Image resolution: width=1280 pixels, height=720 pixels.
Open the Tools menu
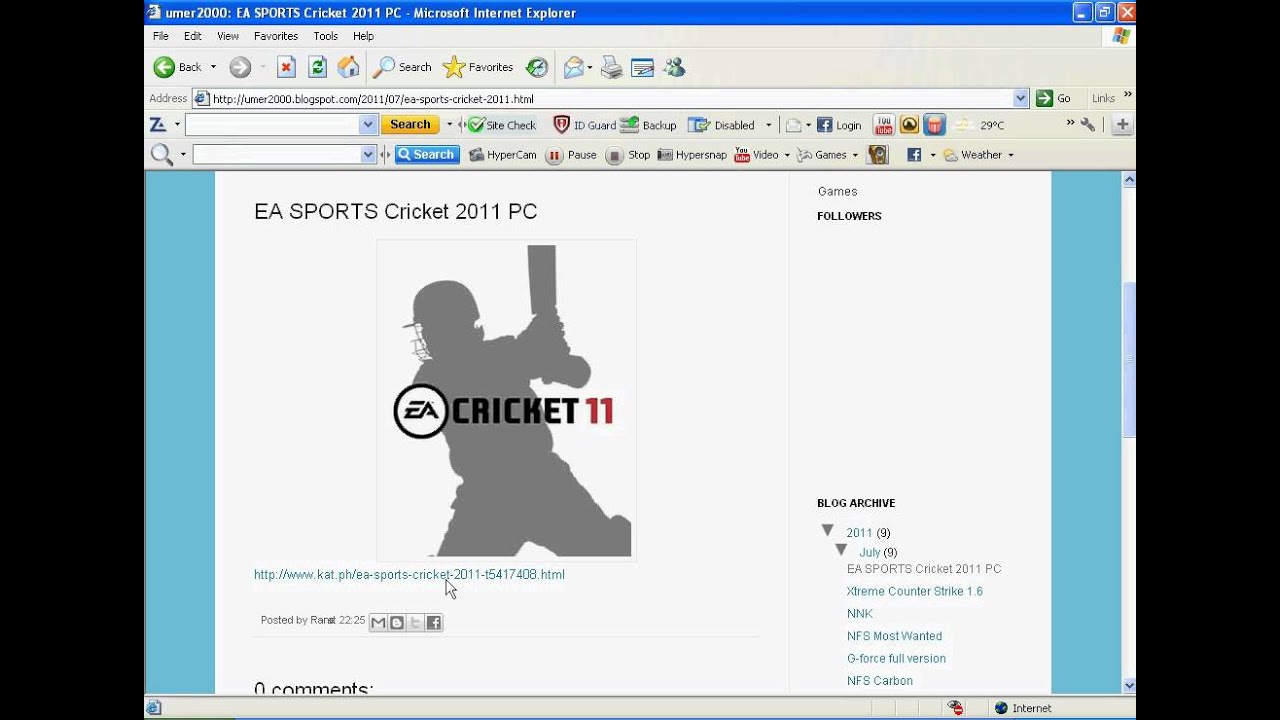point(326,36)
